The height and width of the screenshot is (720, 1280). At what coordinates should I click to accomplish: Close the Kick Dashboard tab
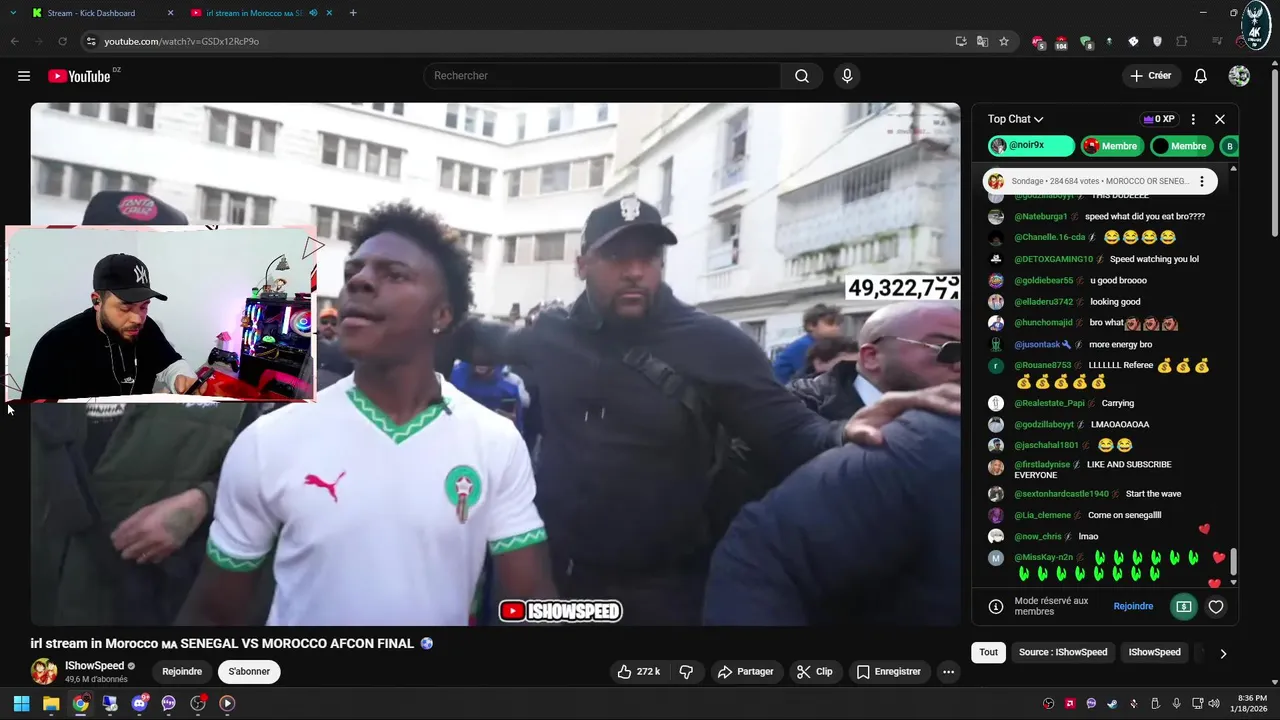coord(170,13)
